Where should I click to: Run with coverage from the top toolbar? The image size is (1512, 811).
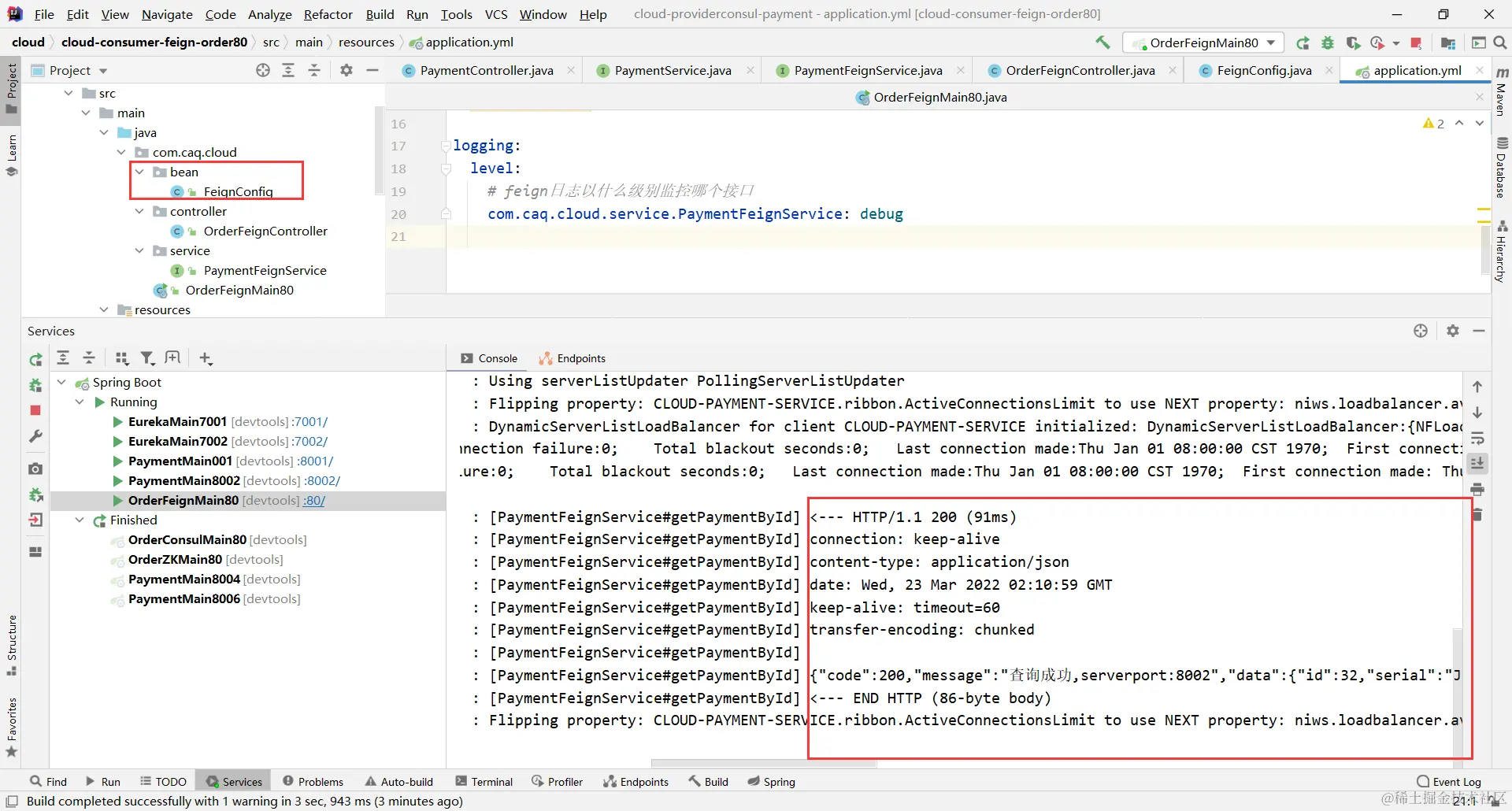[x=1353, y=43]
